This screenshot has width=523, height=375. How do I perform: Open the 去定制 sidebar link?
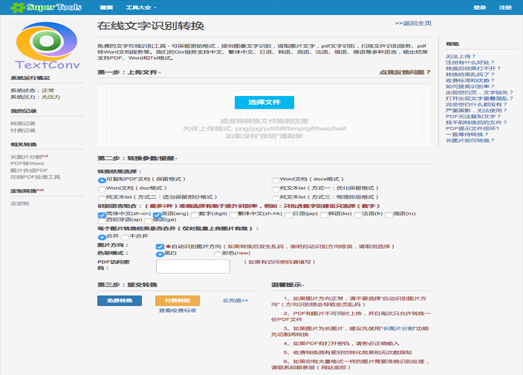[20, 204]
